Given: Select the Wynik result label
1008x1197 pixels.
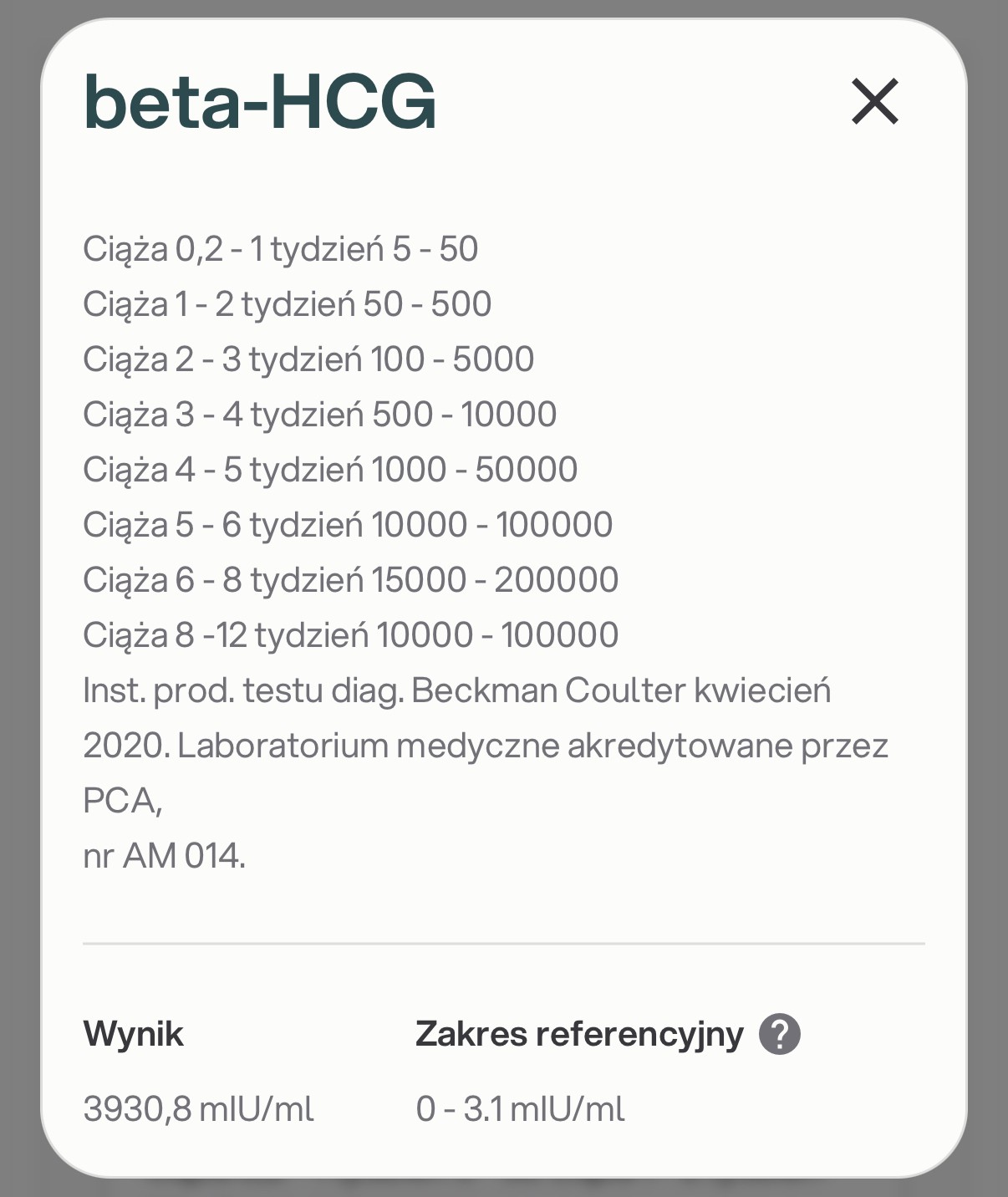Looking at the screenshot, I should 133,1034.
